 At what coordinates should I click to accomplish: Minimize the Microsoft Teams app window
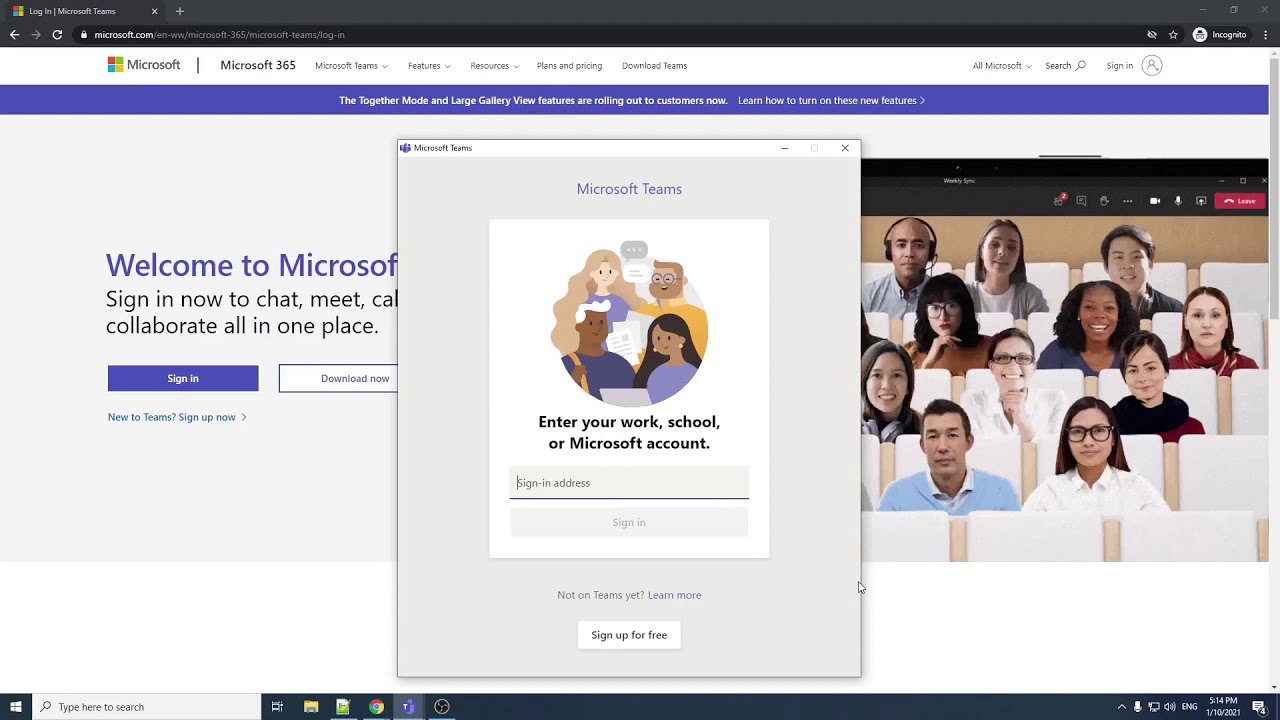coord(785,148)
